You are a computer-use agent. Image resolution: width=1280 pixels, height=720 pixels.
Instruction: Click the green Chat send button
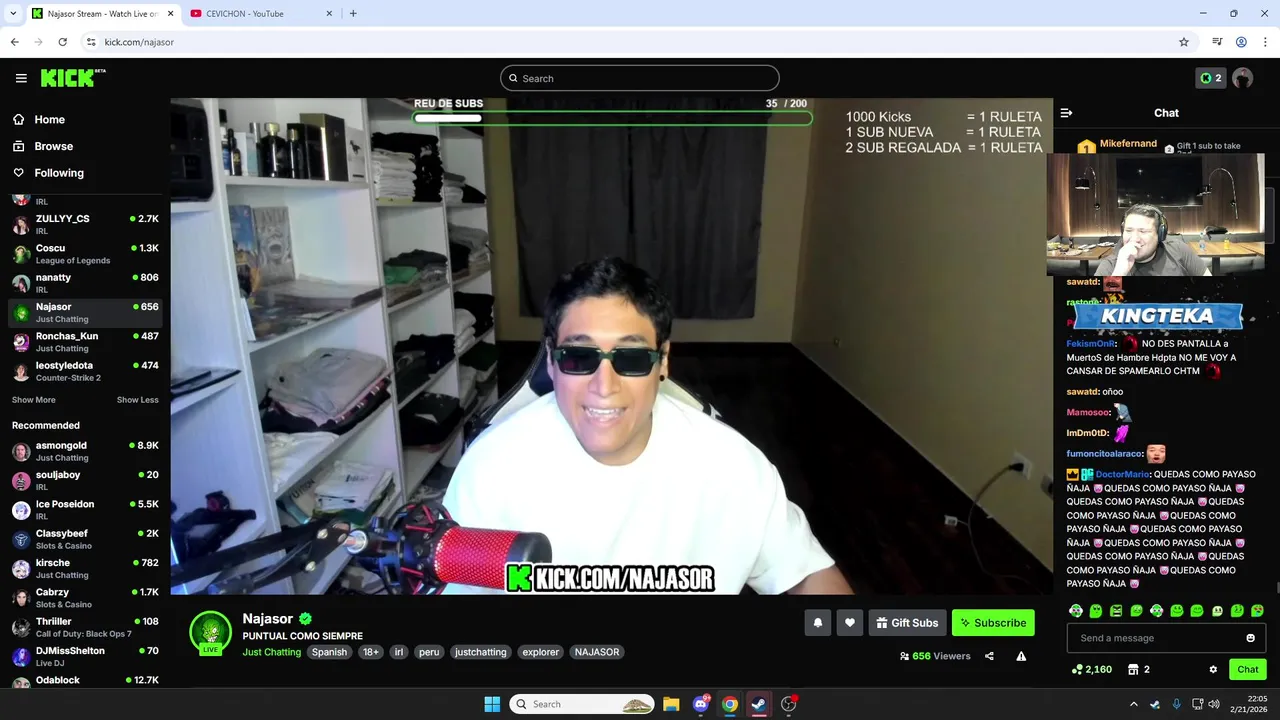point(1248,670)
